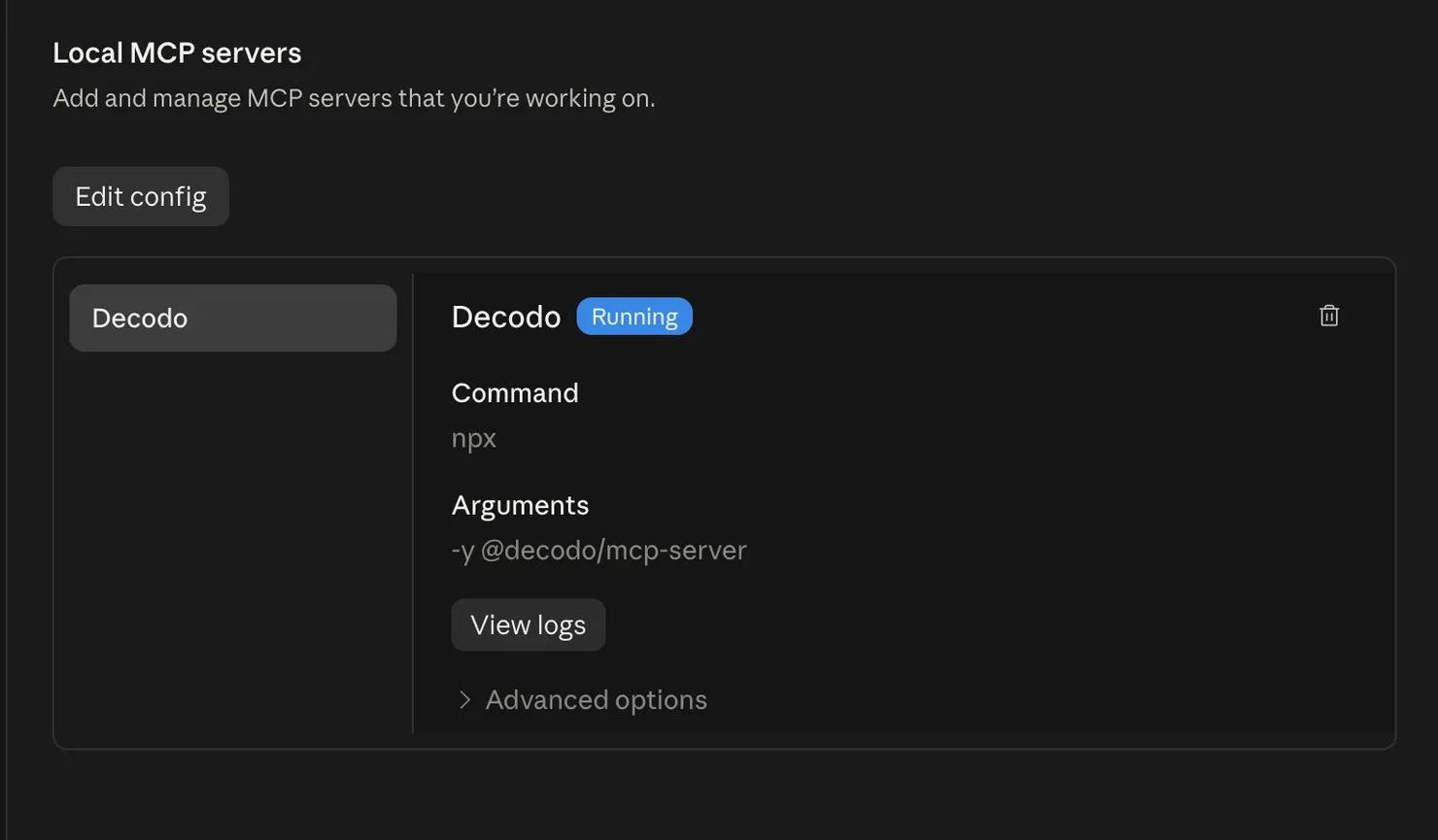Click the View logs button
Image resolution: width=1438 pixels, height=840 pixels.
point(528,624)
